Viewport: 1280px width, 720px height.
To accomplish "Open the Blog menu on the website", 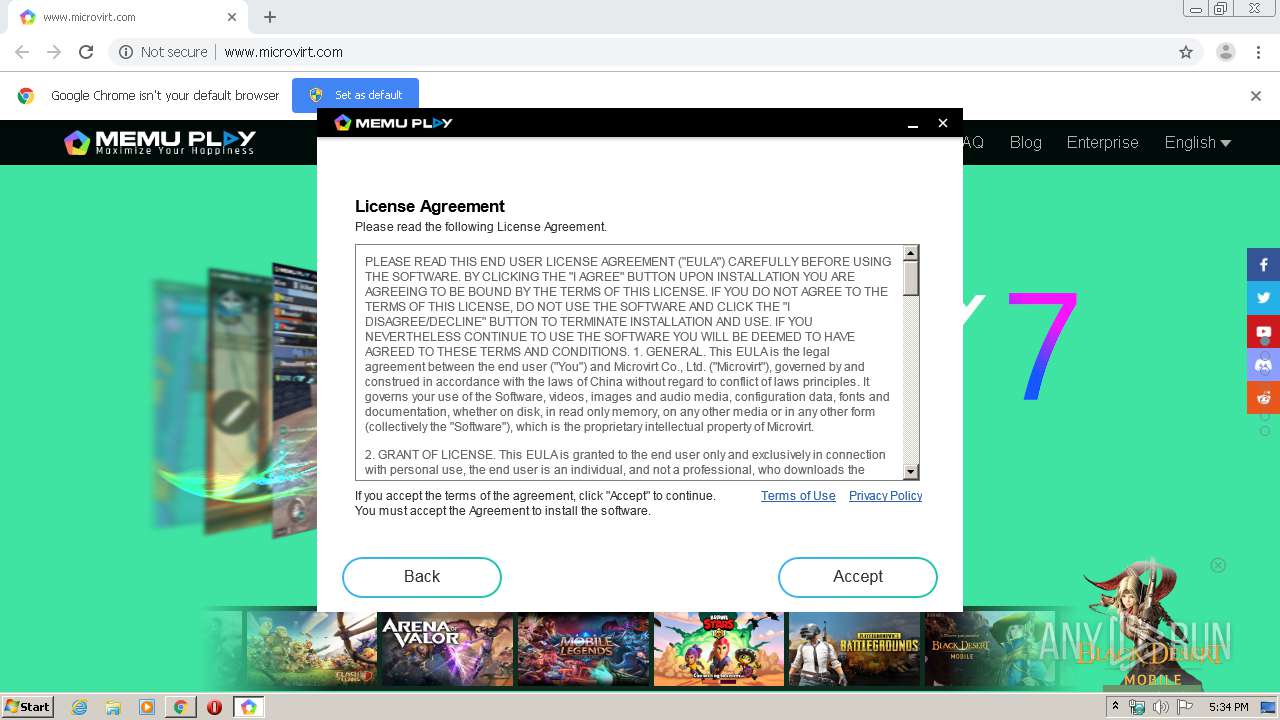I will point(1025,142).
